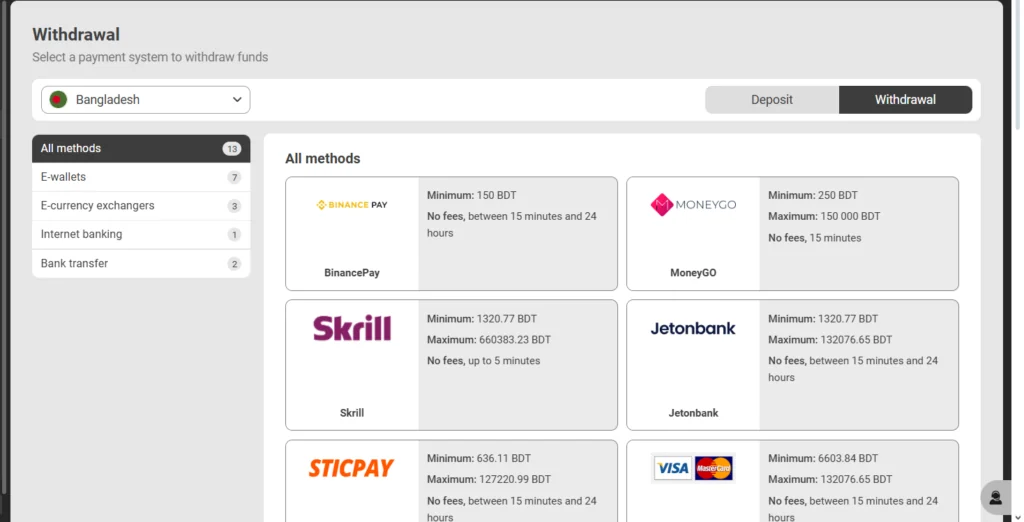The height and width of the screenshot is (522, 1024).
Task: Click MoneyGO Minimum: 250 BDT text
Action: pos(813,195)
